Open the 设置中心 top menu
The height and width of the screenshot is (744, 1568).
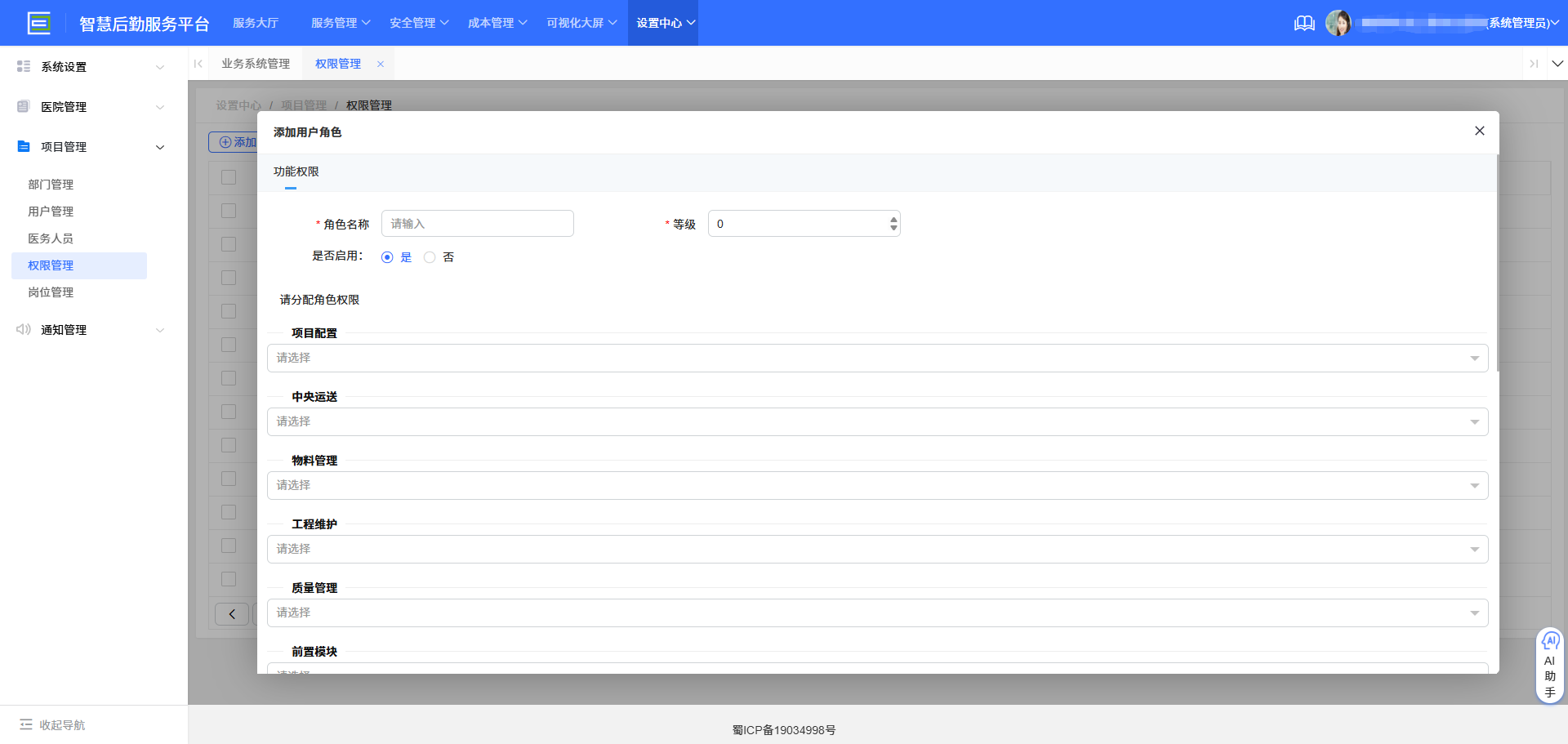pos(664,23)
